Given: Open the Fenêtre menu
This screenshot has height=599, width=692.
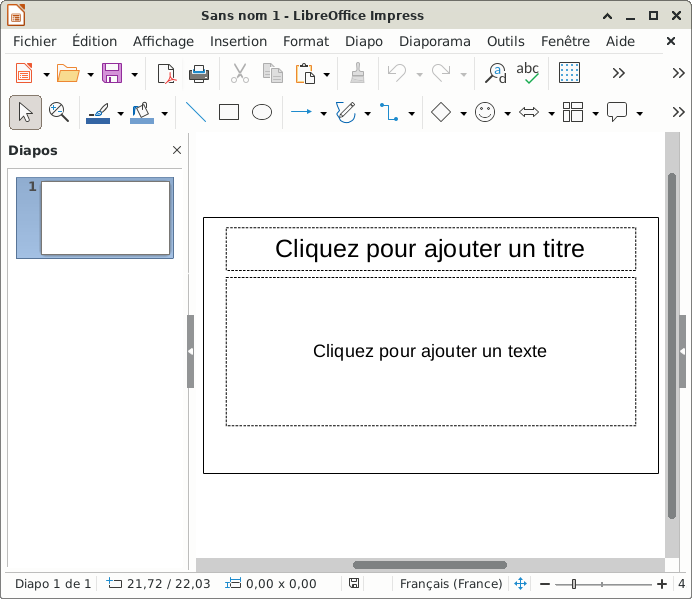Looking at the screenshot, I should point(565,41).
